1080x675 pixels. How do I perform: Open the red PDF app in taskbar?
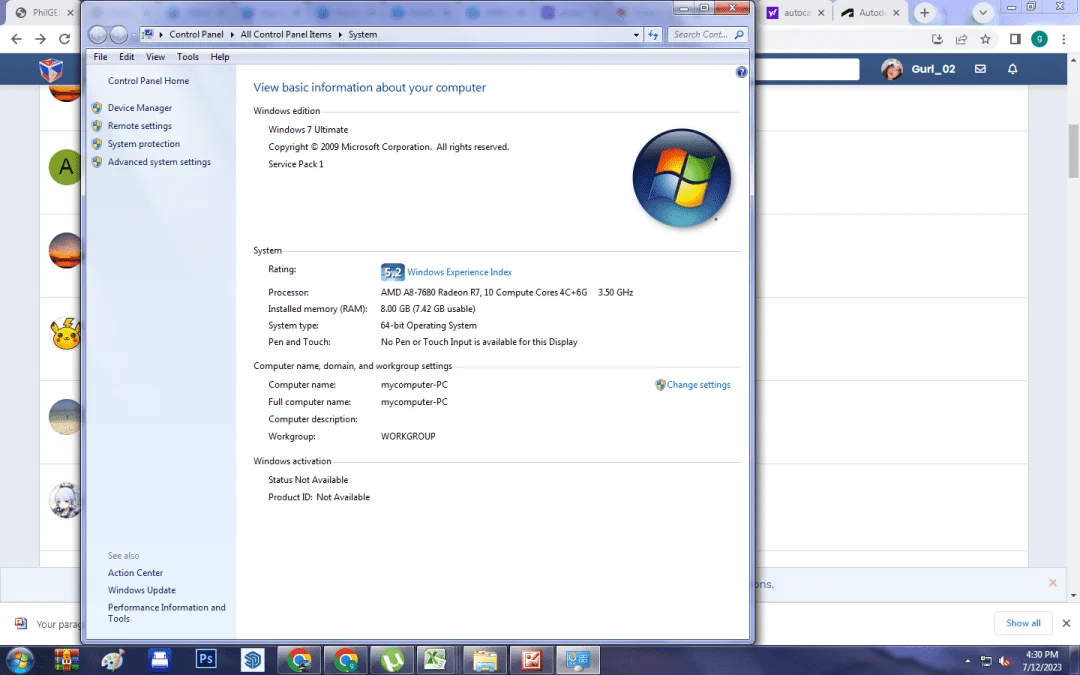click(531, 660)
